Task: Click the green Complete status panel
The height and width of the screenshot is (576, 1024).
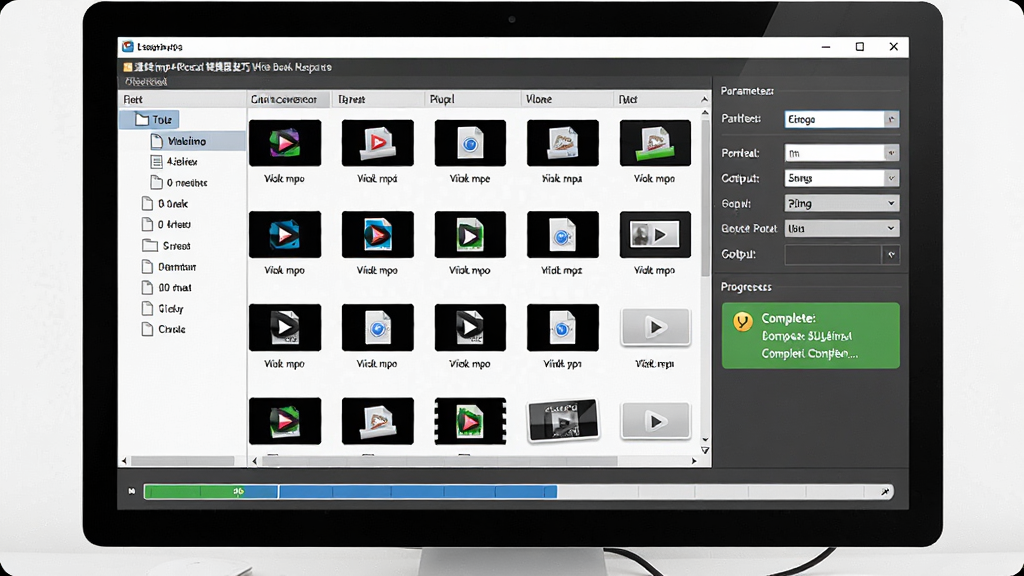Action: [810, 336]
